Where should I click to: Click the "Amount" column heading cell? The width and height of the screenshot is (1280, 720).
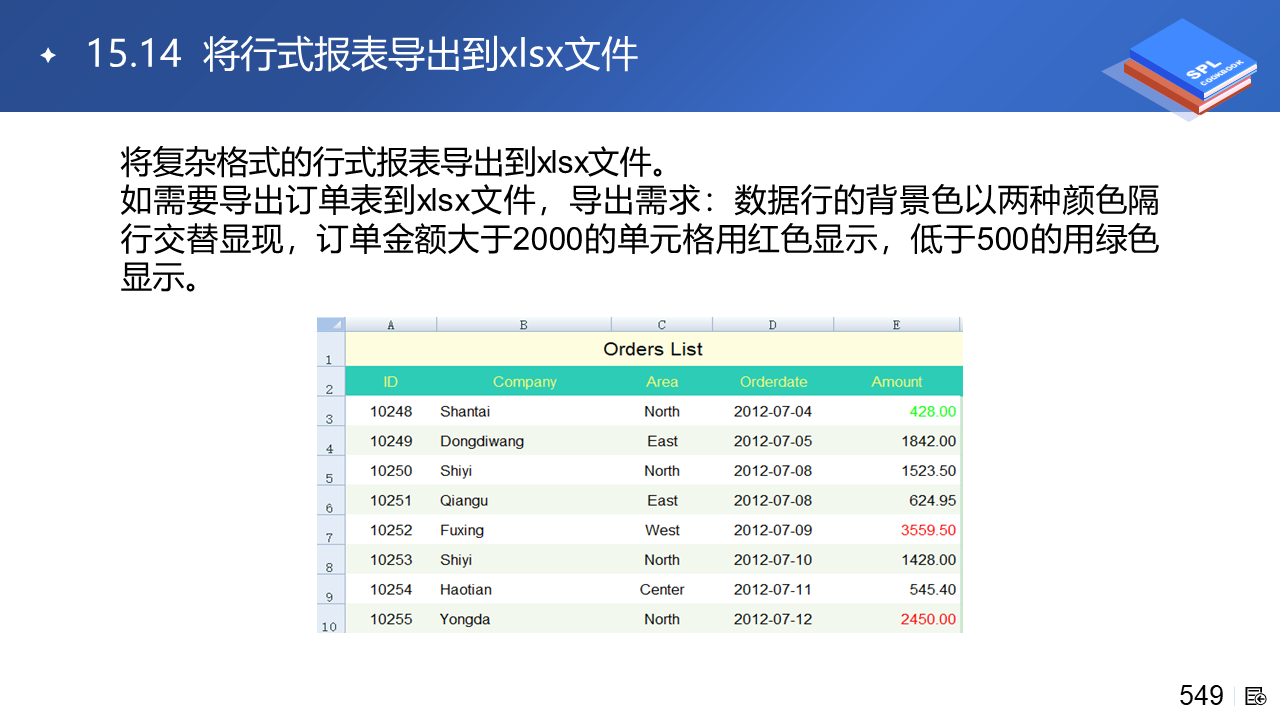pos(897,381)
